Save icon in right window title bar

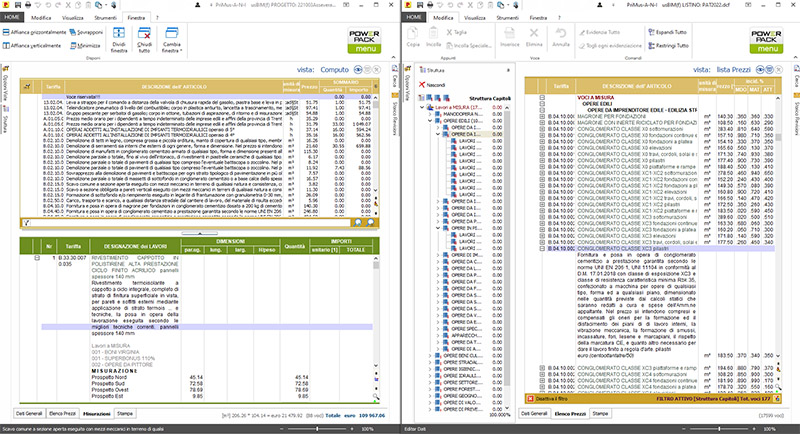[x=420, y=5]
